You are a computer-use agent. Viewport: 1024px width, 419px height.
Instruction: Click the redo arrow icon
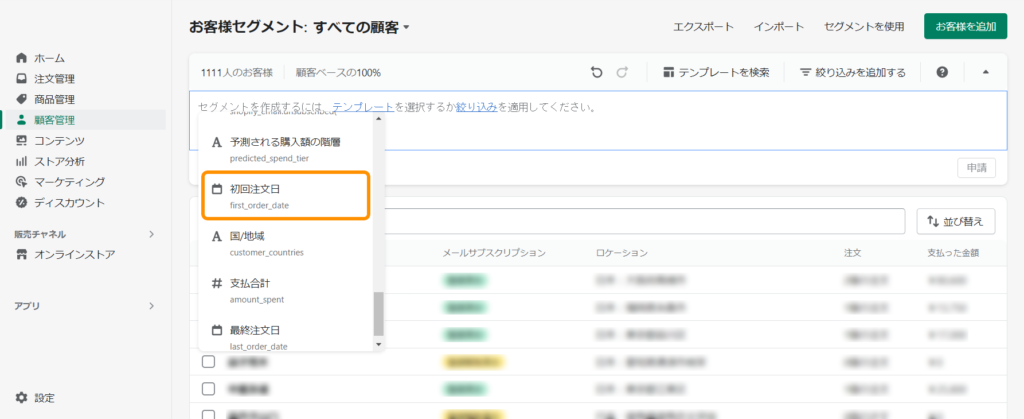click(622, 72)
